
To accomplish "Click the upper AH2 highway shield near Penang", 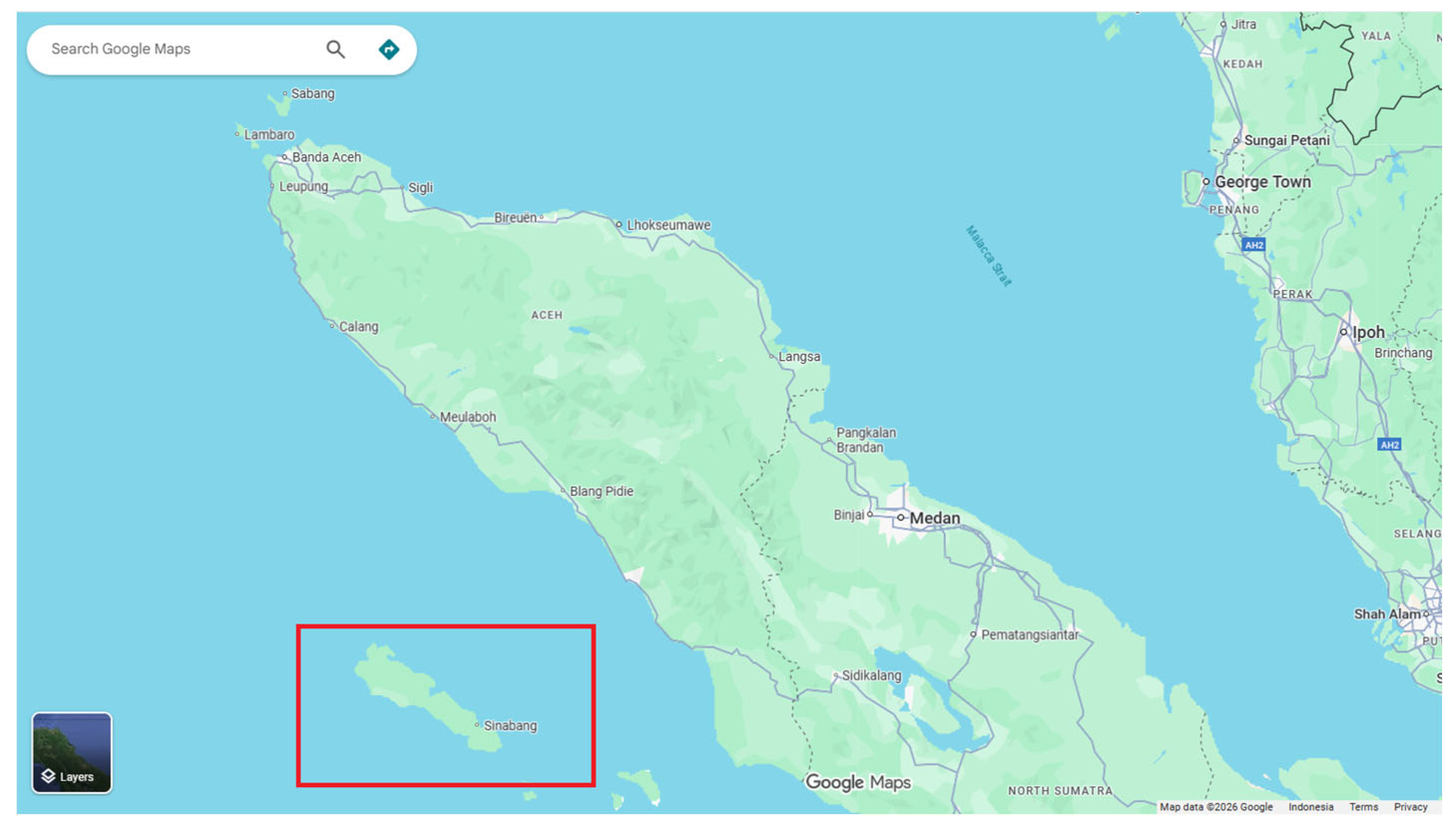I will pos(1253,246).
